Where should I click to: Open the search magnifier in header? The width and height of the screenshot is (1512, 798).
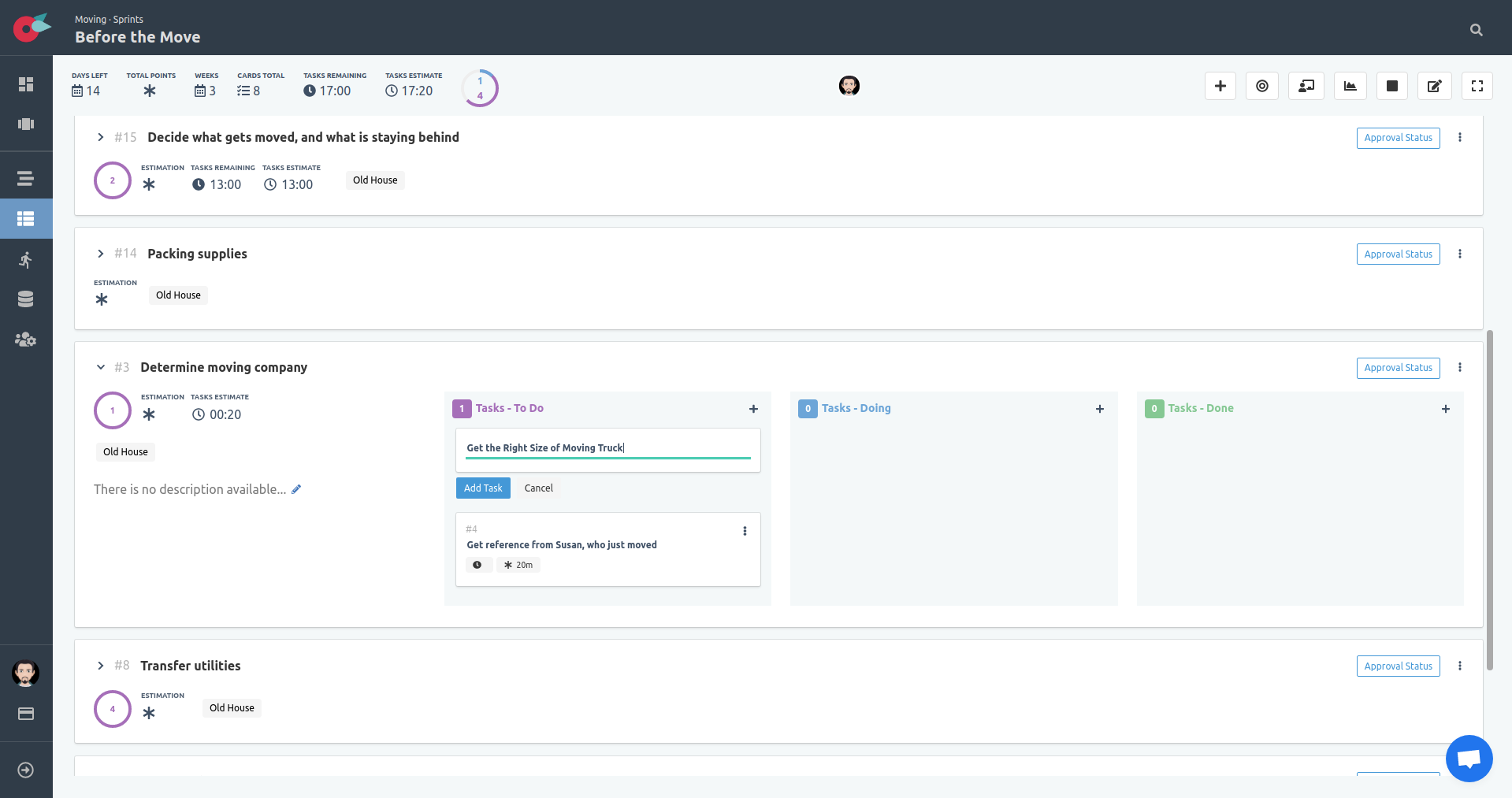point(1476,30)
